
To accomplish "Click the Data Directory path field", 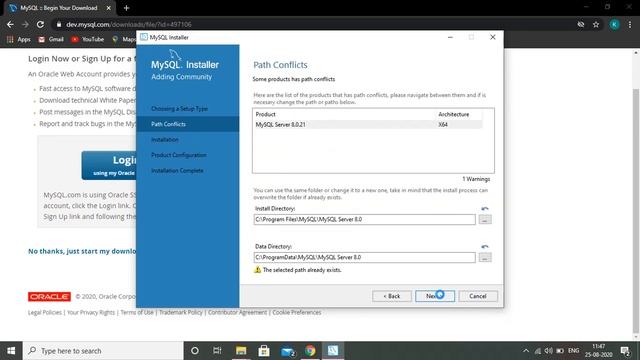I will click(364, 258).
